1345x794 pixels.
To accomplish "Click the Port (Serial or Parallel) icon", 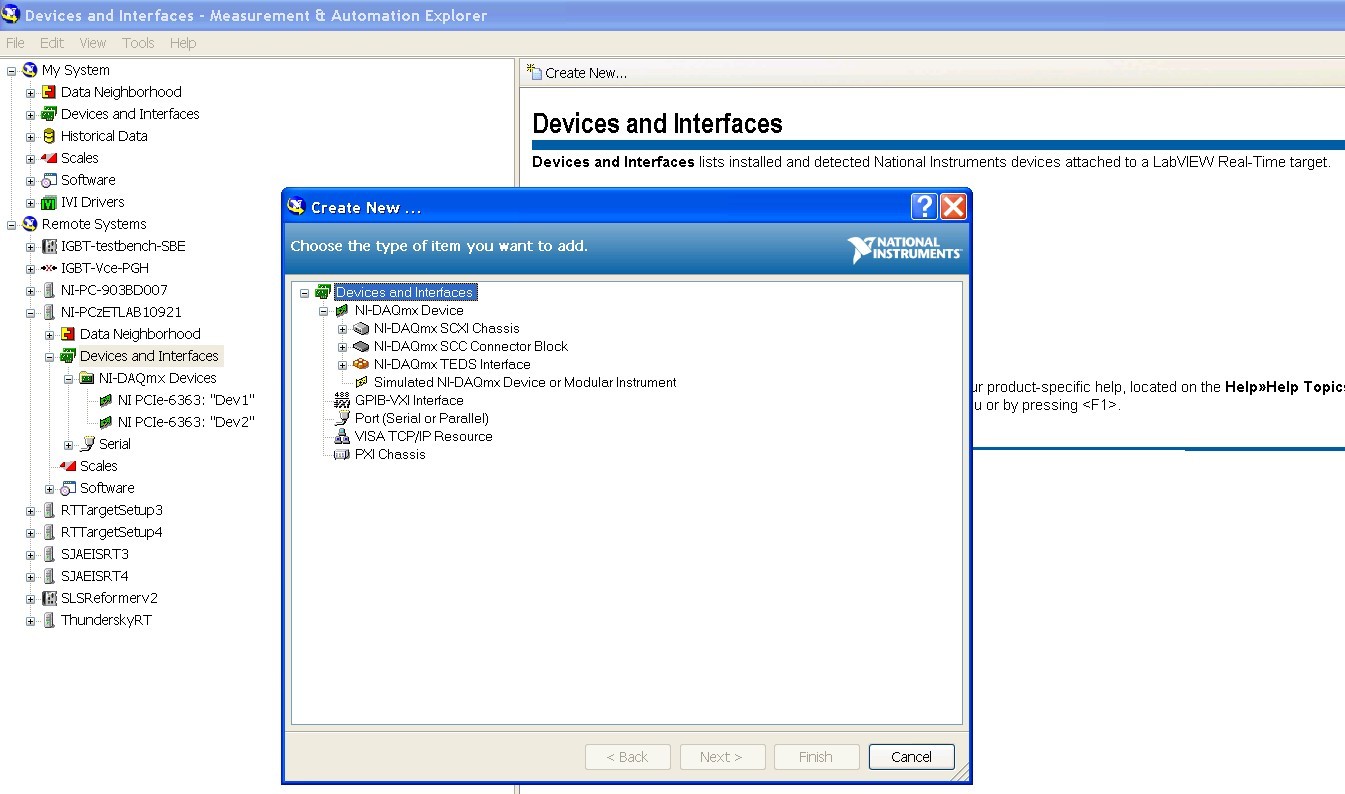I will pos(342,418).
